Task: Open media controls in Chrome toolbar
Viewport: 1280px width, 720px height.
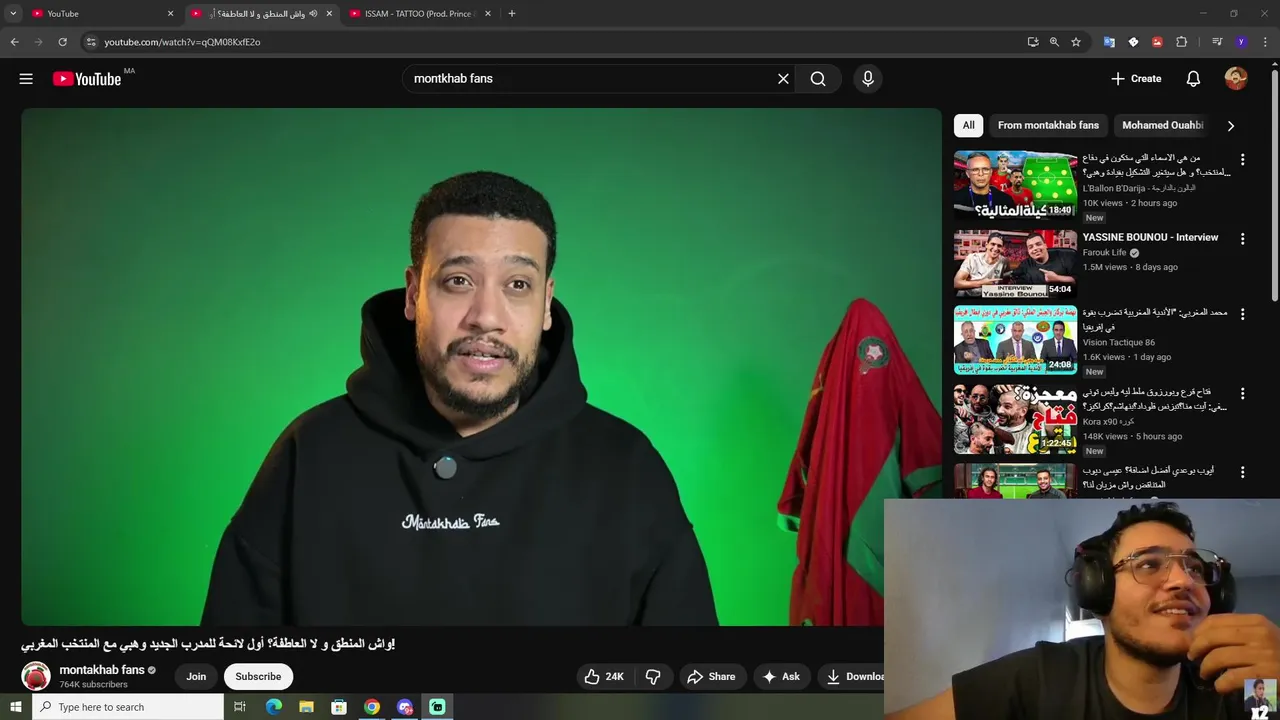Action: [1217, 42]
